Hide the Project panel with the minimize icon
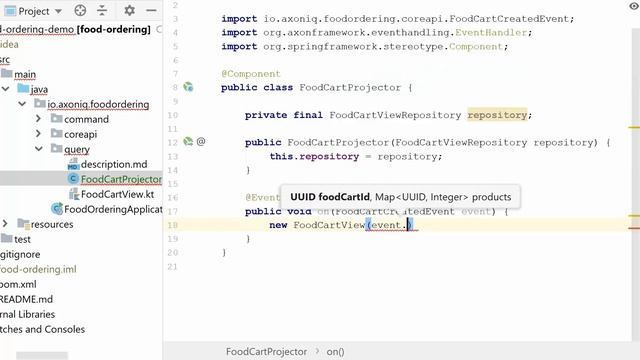 [x=151, y=10]
